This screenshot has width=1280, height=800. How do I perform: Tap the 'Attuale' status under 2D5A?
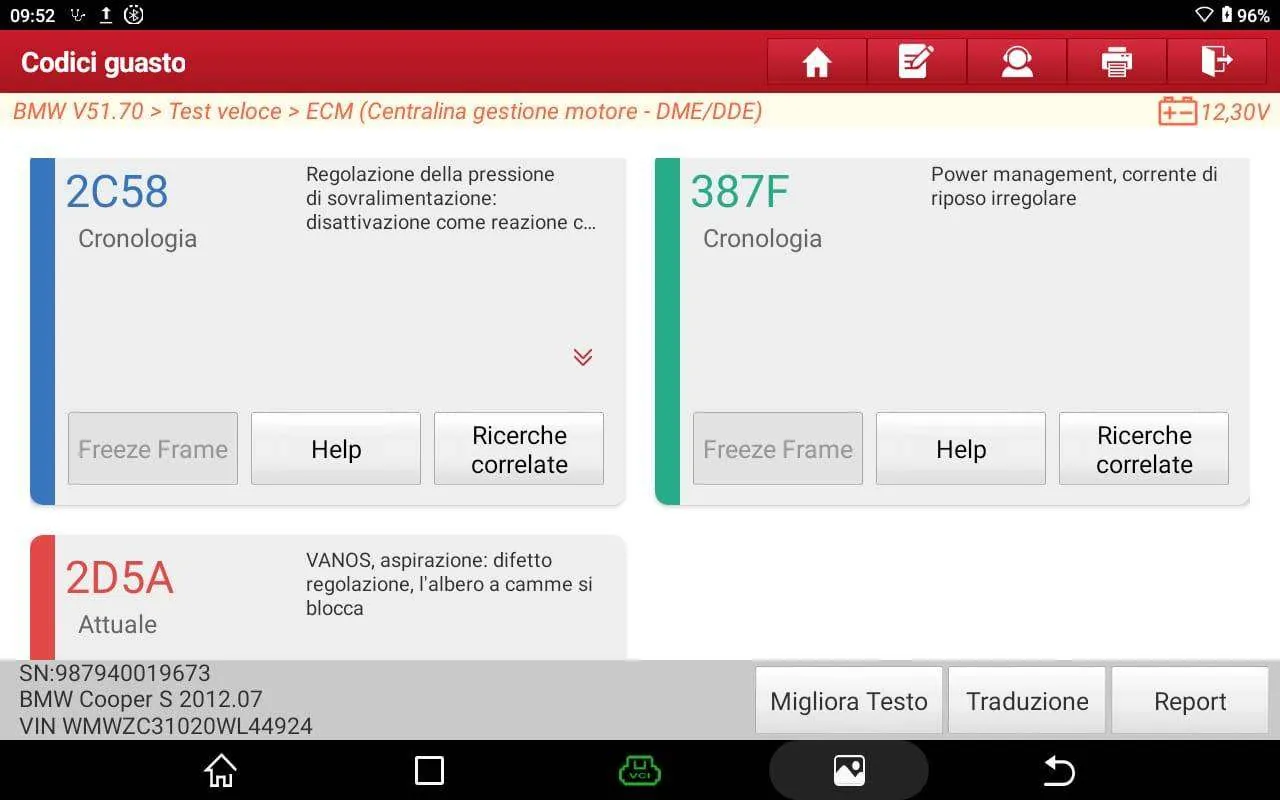(118, 625)
